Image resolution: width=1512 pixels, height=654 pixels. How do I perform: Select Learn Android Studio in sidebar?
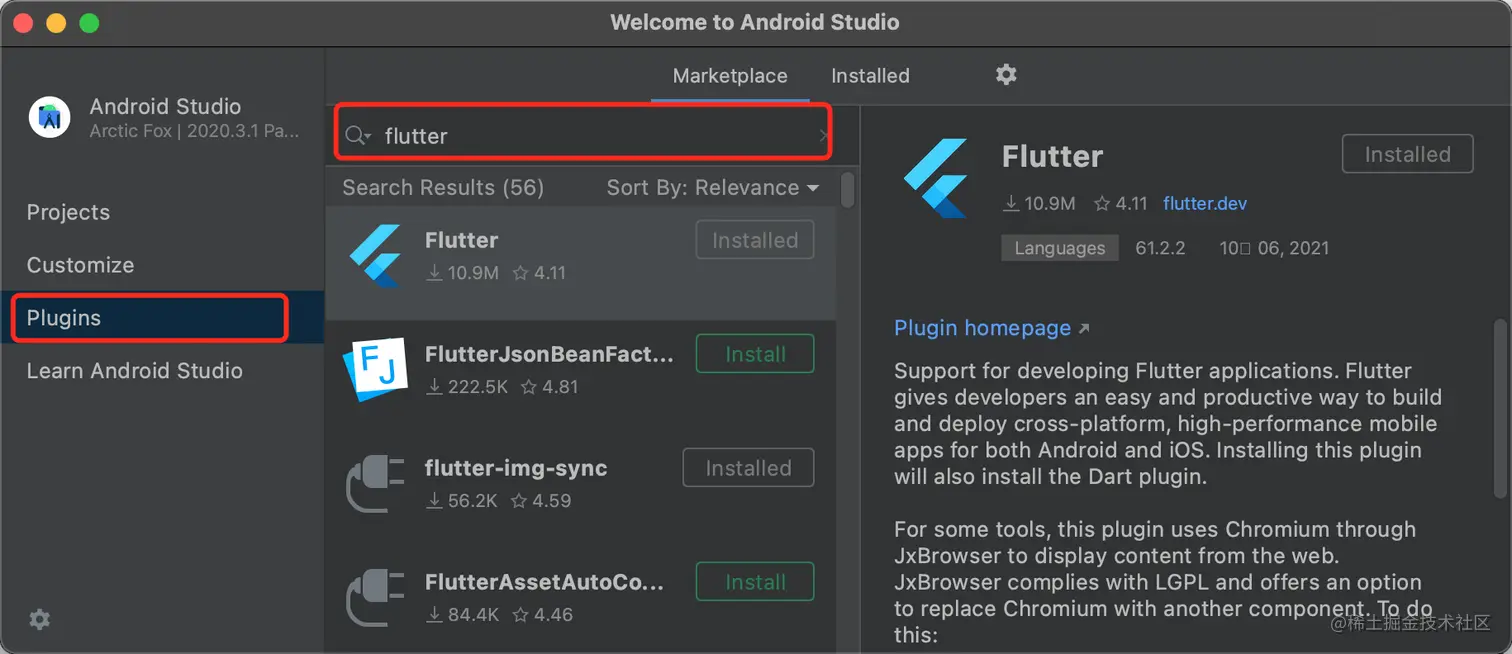(x=134, y=371)
